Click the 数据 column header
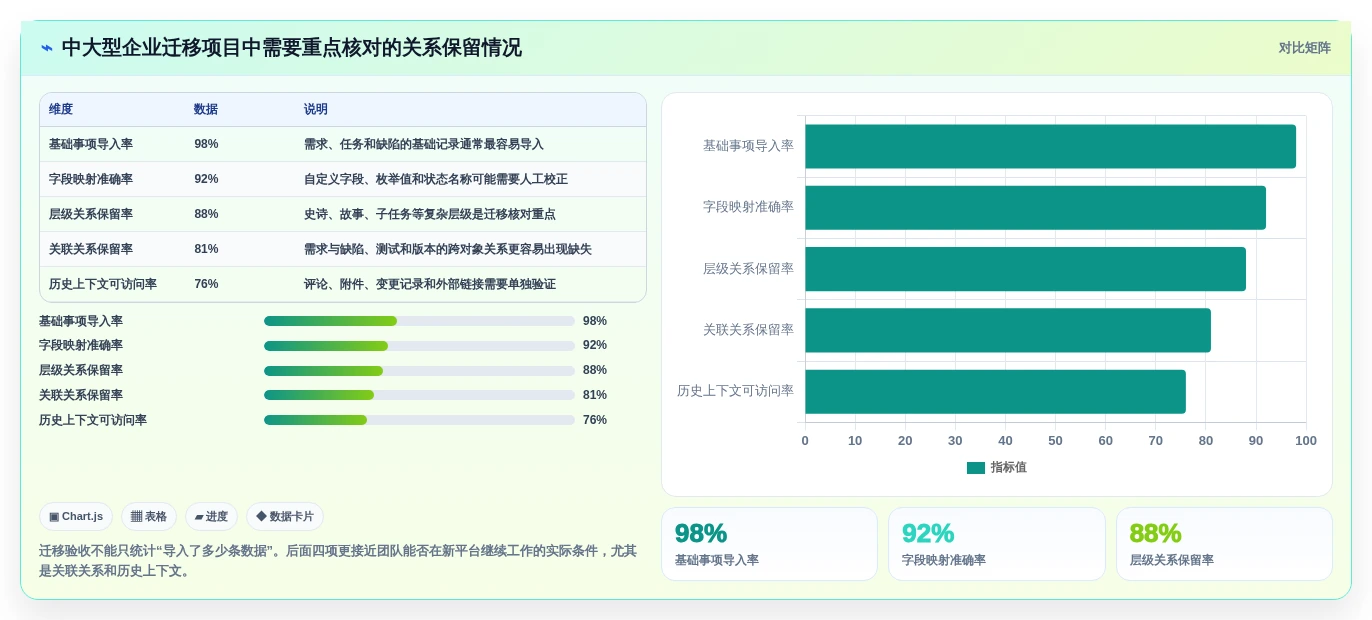Viewport: 1372px width, 620px height. [x=206, y=110]
